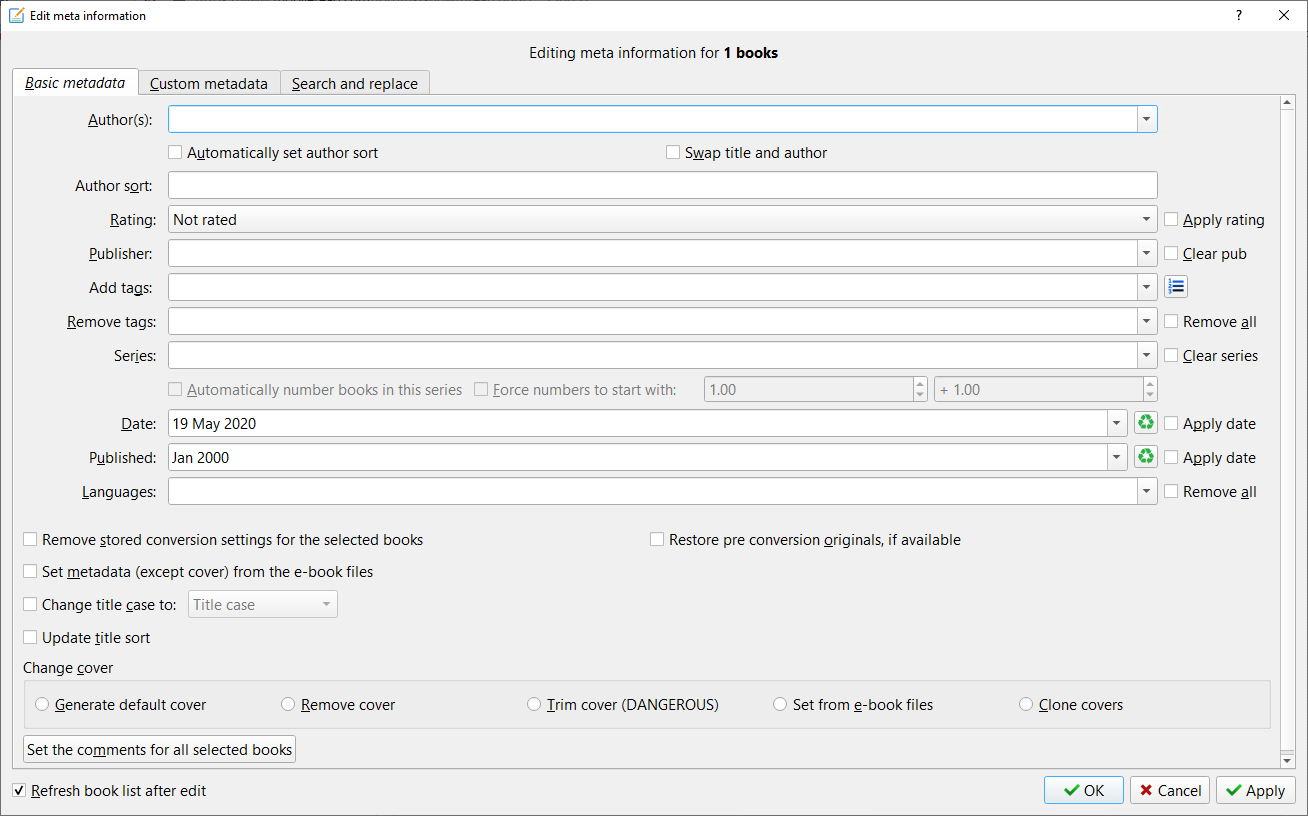Click Set the comments for all selected books
This screenshot has height=816, width=1308.
coord(159,750)
